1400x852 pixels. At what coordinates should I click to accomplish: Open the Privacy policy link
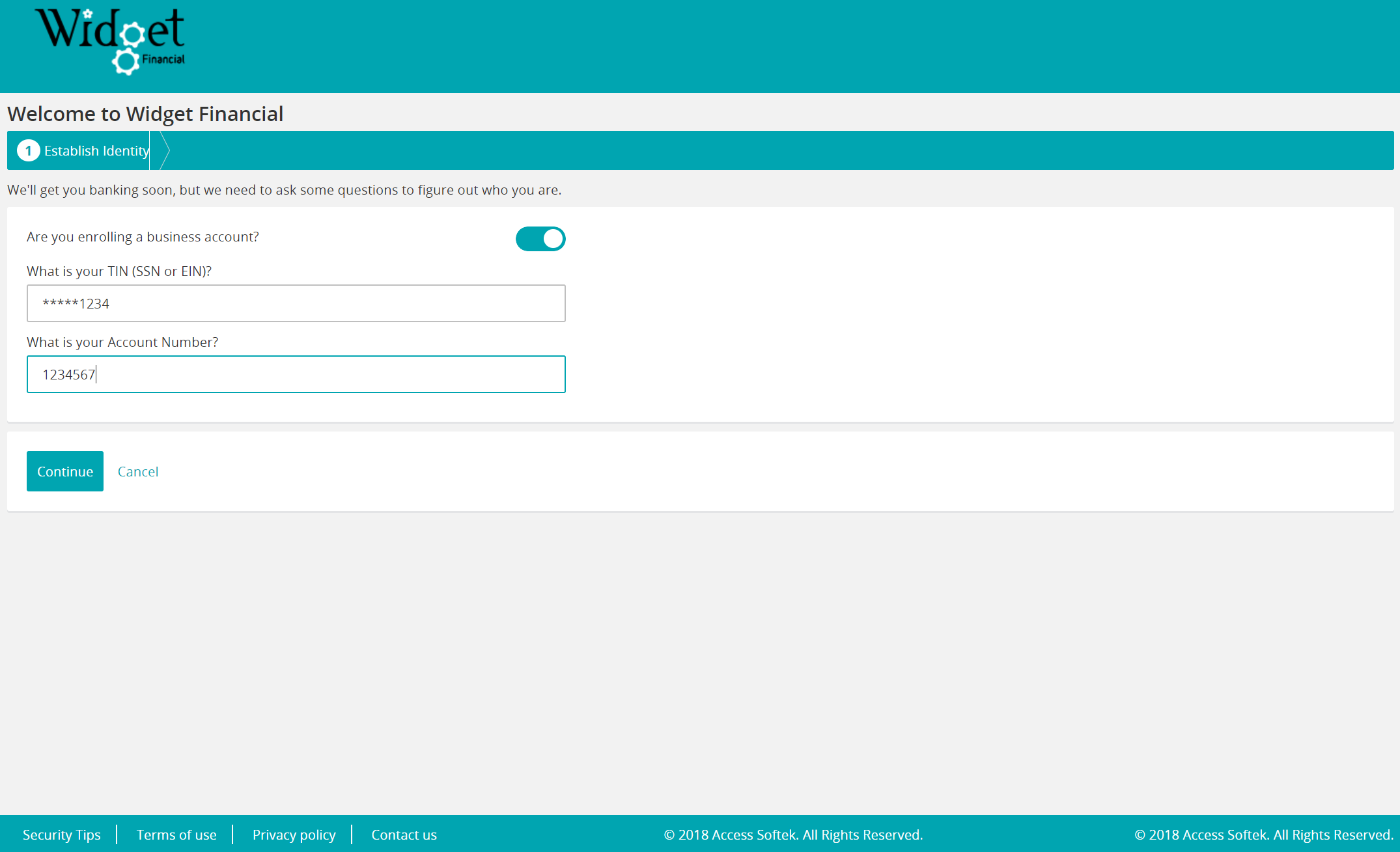click(x=294, y=834)
